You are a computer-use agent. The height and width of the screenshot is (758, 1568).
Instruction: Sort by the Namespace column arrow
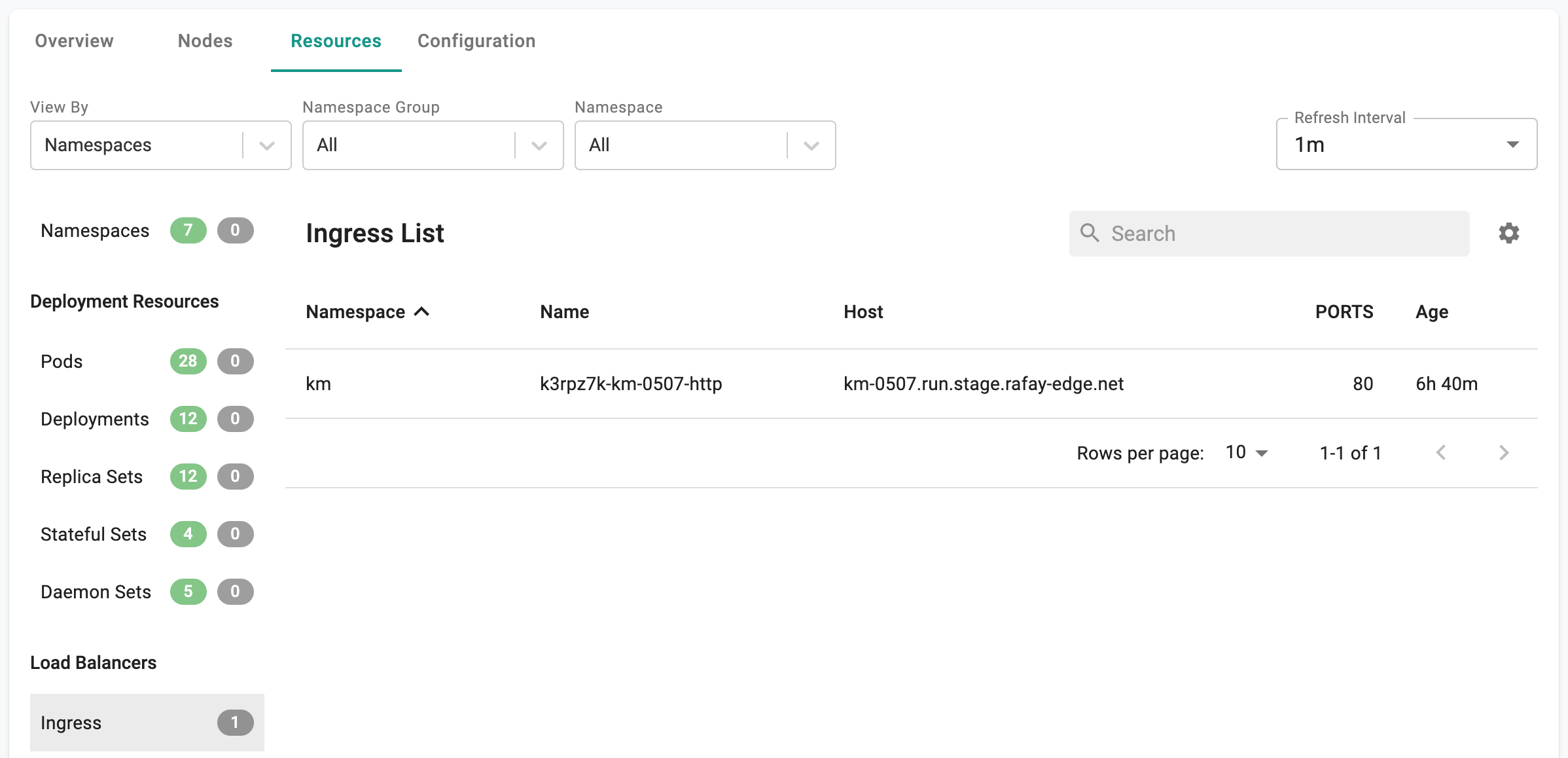click(422, 312)
